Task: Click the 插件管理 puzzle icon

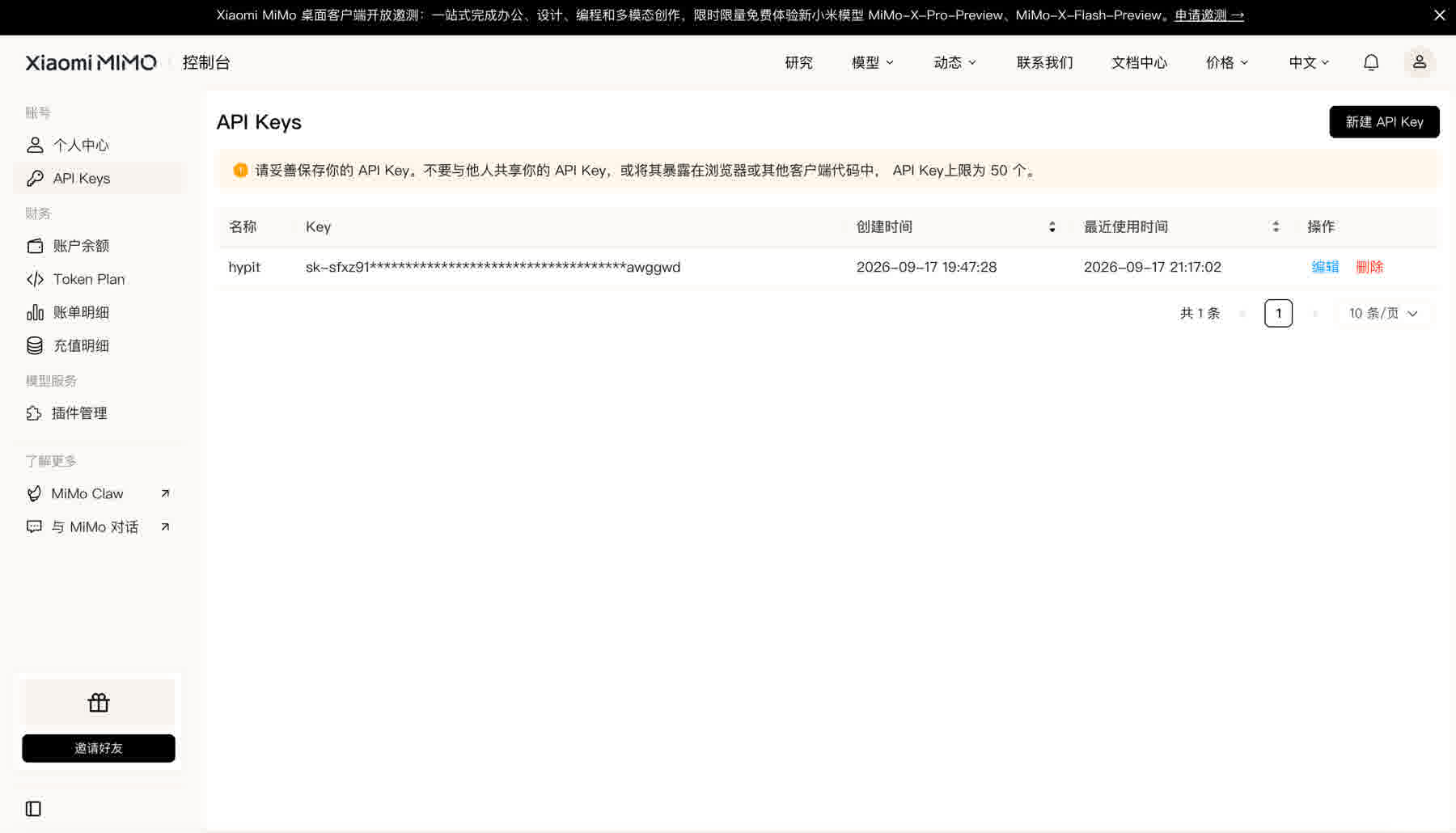Action: 34,413
